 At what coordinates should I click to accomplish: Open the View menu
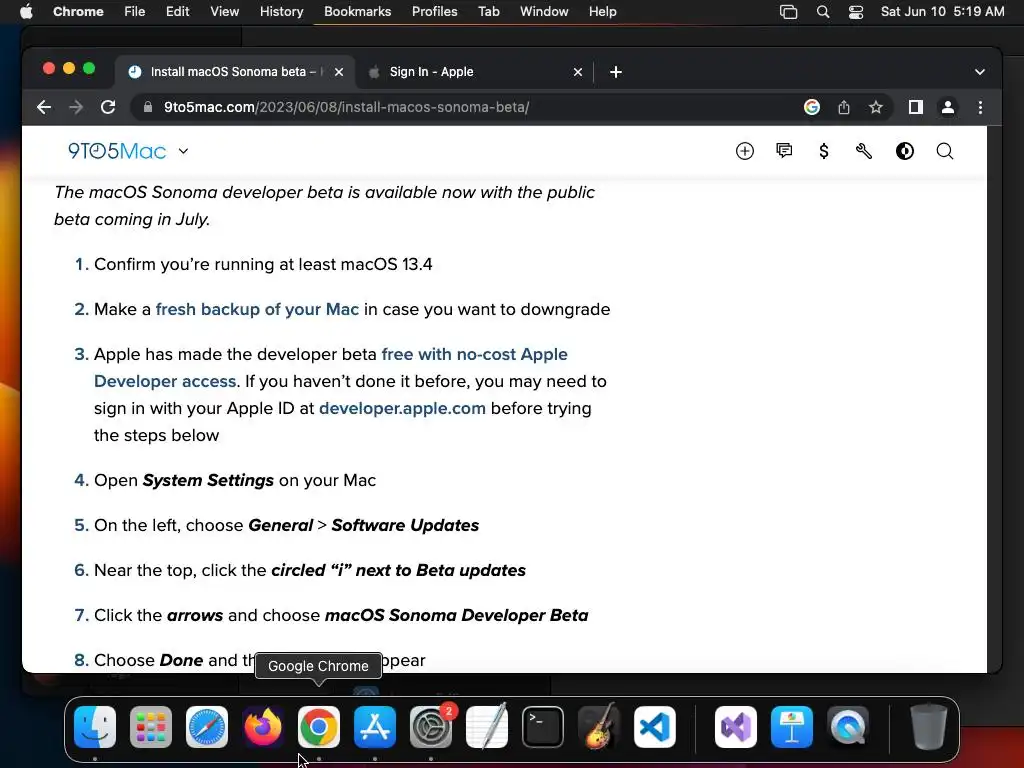225,12
